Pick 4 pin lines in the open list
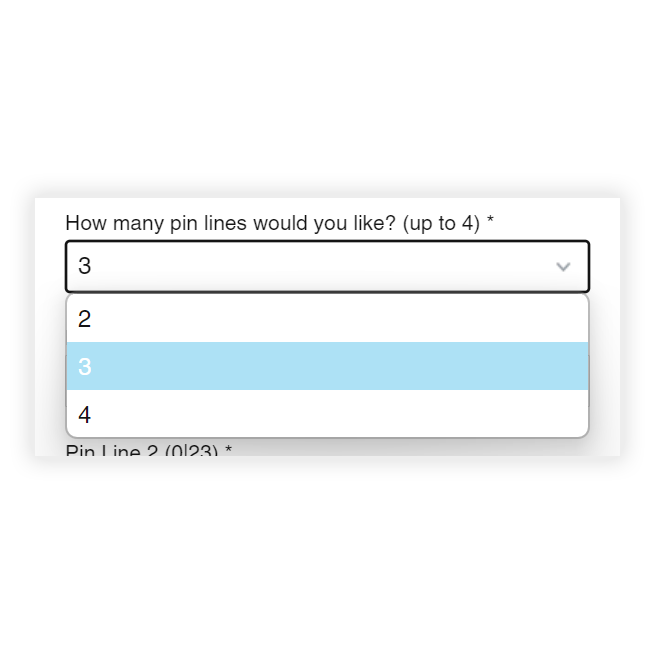Viewport: 655px width, 655px height. pyautogui.click(x=327, y=414)
